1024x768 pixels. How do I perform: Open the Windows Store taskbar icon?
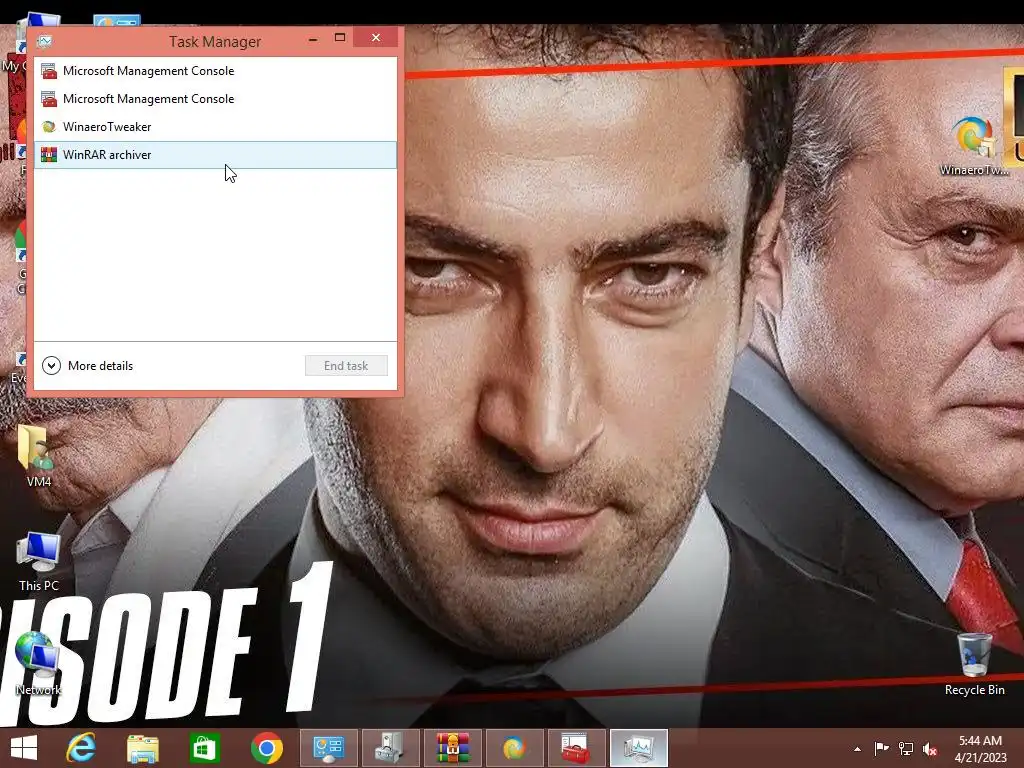[x=204, y=748]
